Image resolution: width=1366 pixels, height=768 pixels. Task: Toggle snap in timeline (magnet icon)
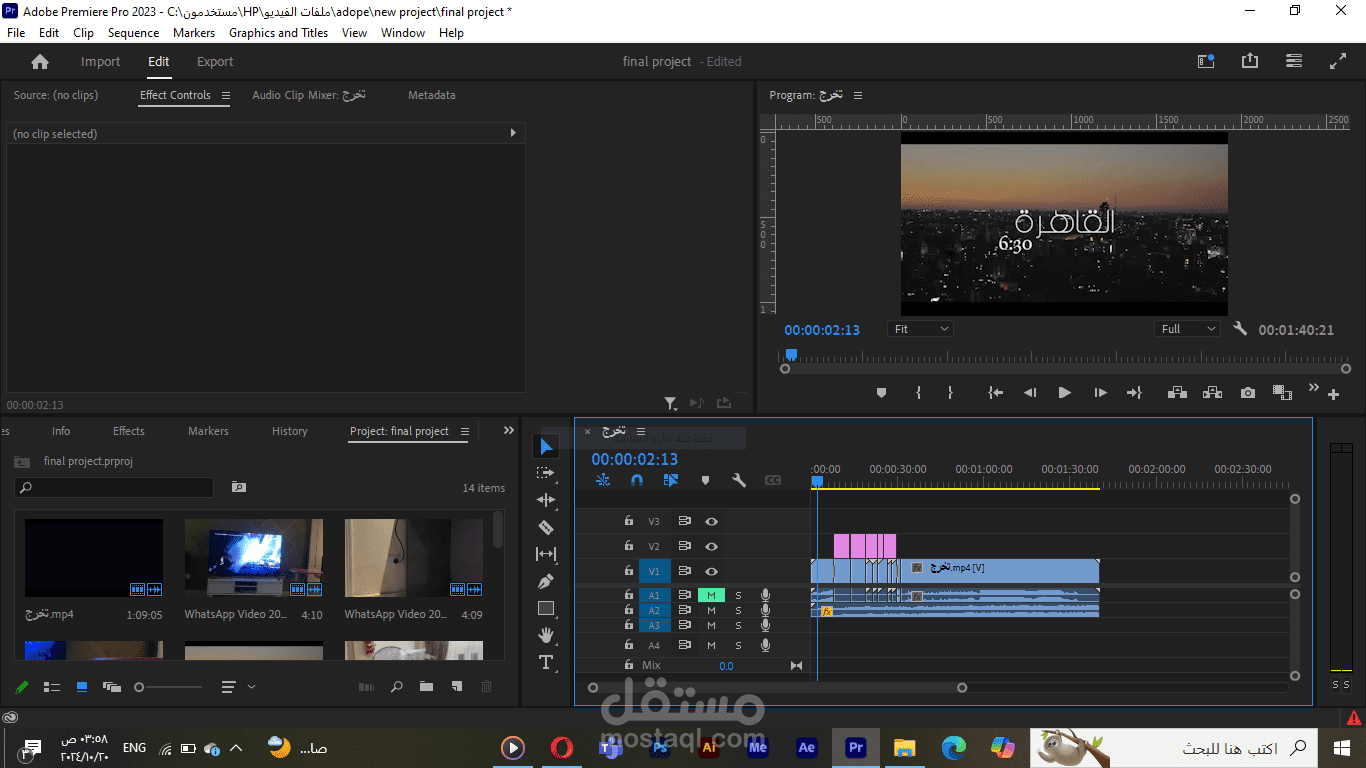click(x=637, y=480)
